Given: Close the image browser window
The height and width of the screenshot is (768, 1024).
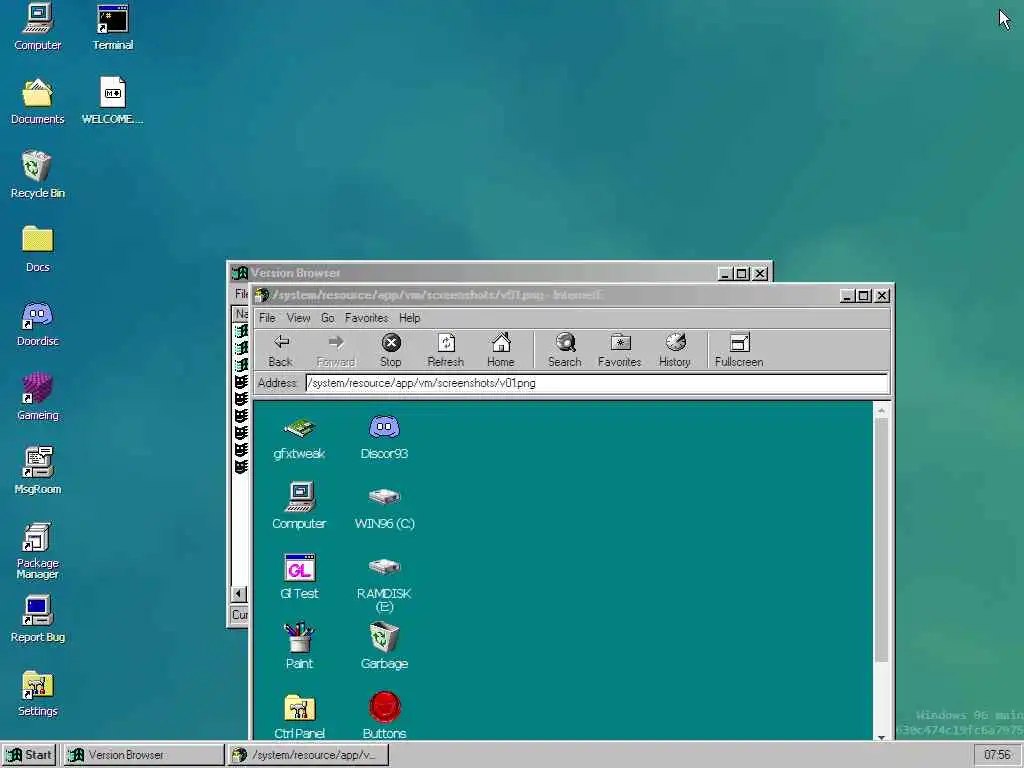Looking at the screenshot, I should point(882,296).
